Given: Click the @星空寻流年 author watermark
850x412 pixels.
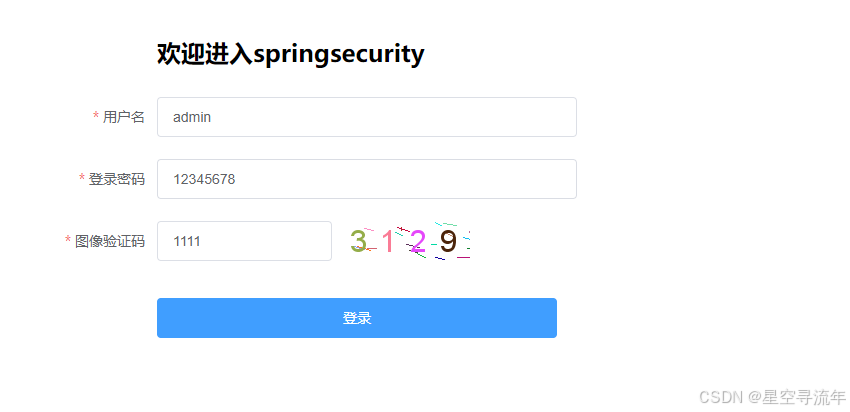Looking at the screenshot, I should click(x=796, y=397).
